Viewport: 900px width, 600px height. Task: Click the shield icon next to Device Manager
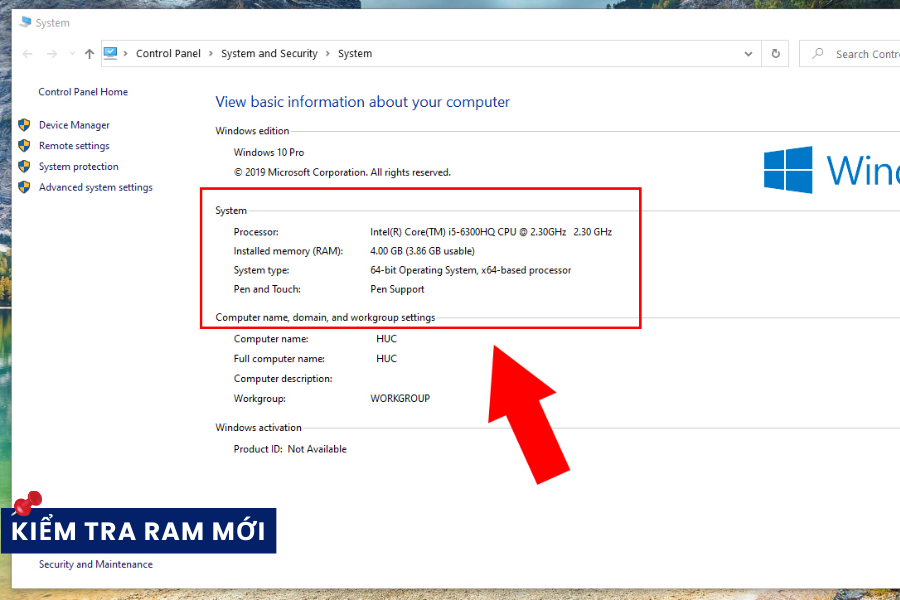pyautogui.click(x=23, y=124)
